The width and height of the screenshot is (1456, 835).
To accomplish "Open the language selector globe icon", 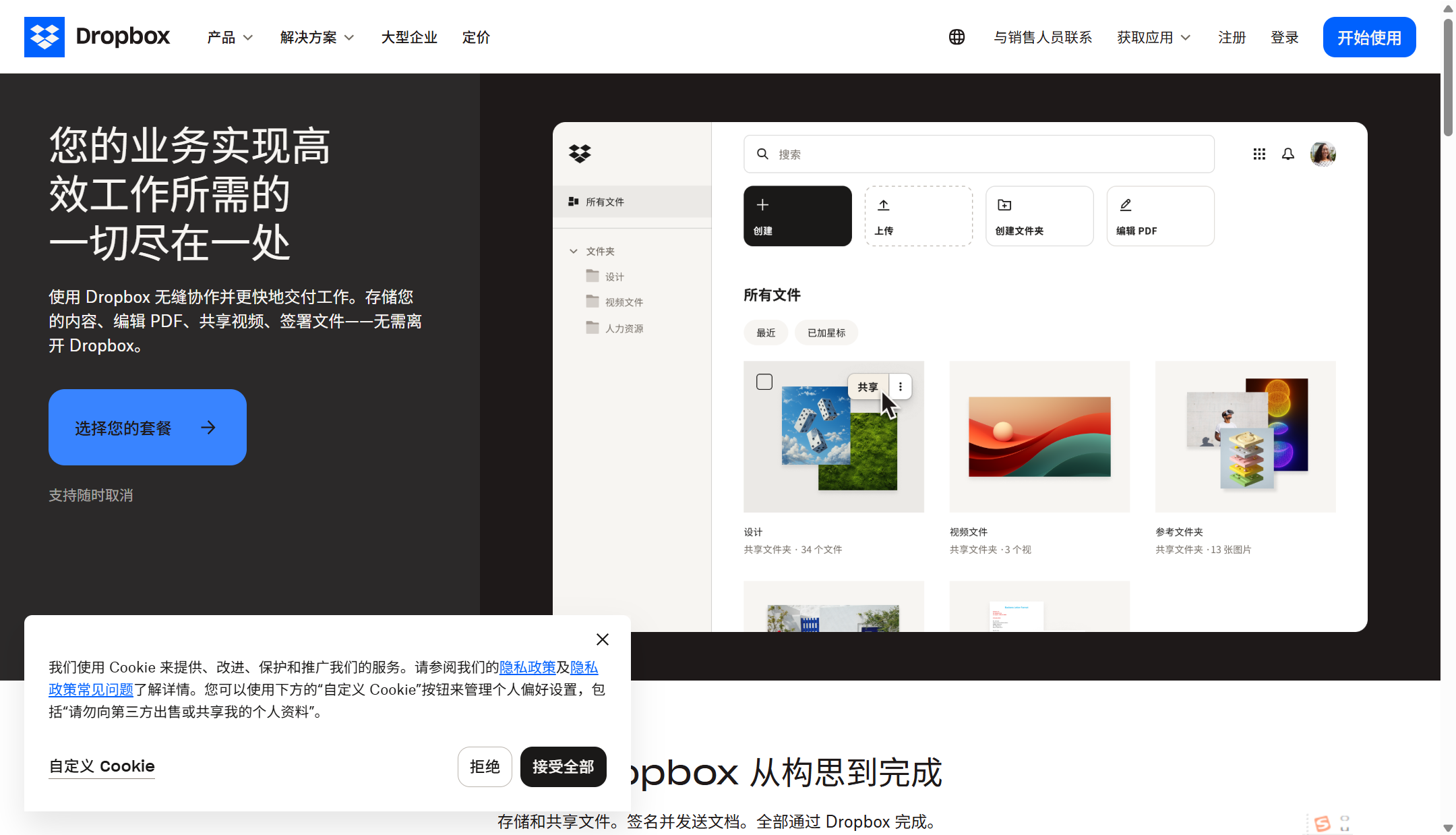I will pos(957,37).
